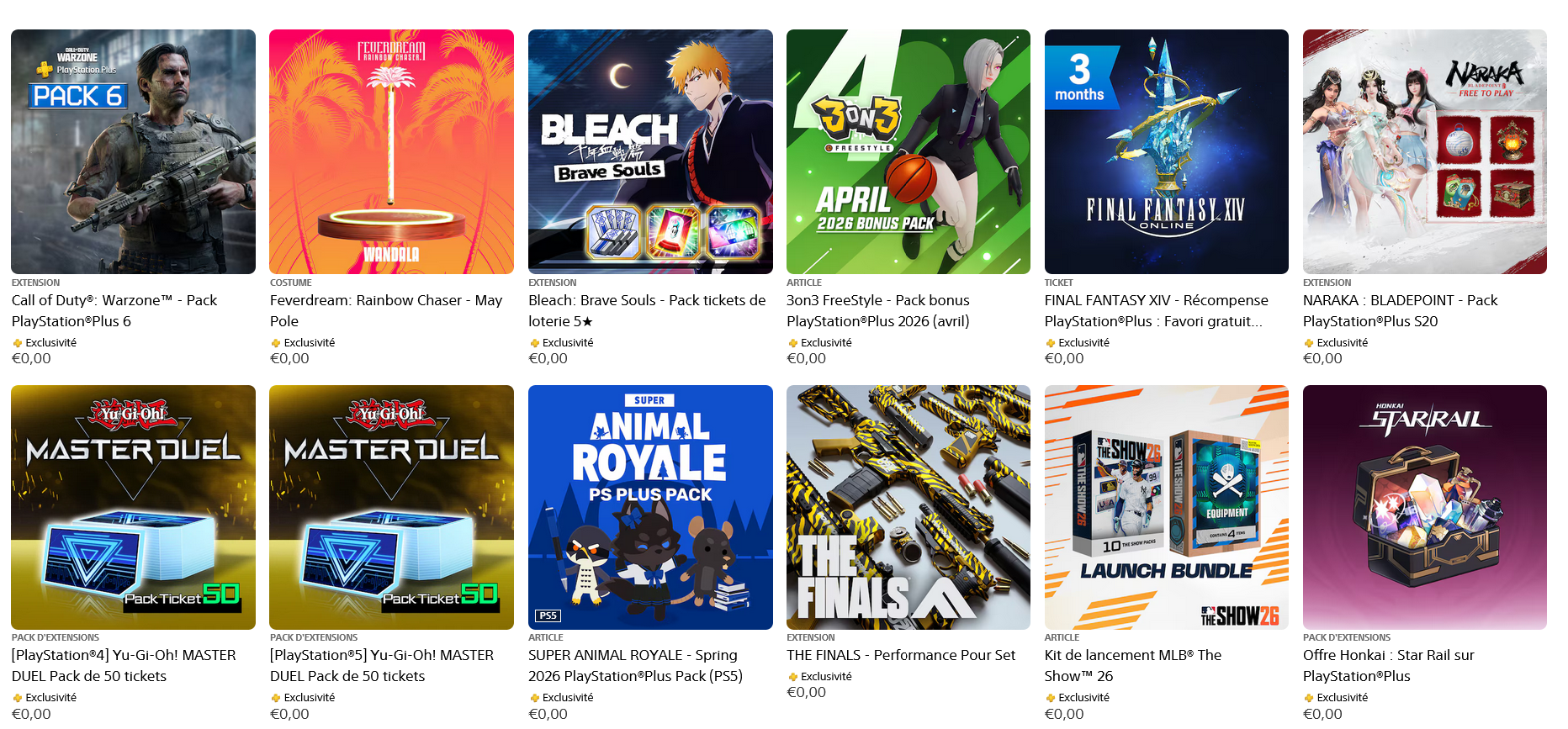Click PS Plus icon under THE FINALS listing
The height and width of the screenshot is (729, 1568).
pos(792,677)
